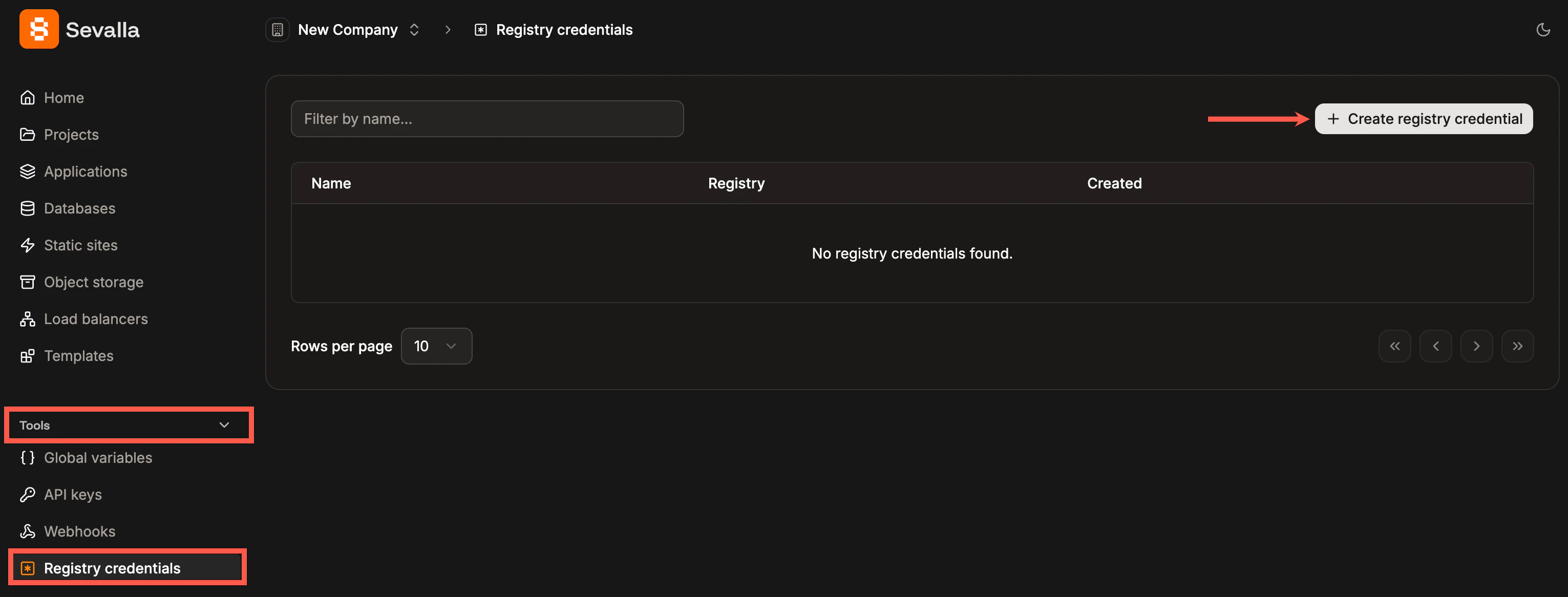Click the Global variables braces icon

pyautogui.click(x=27, y=458)
